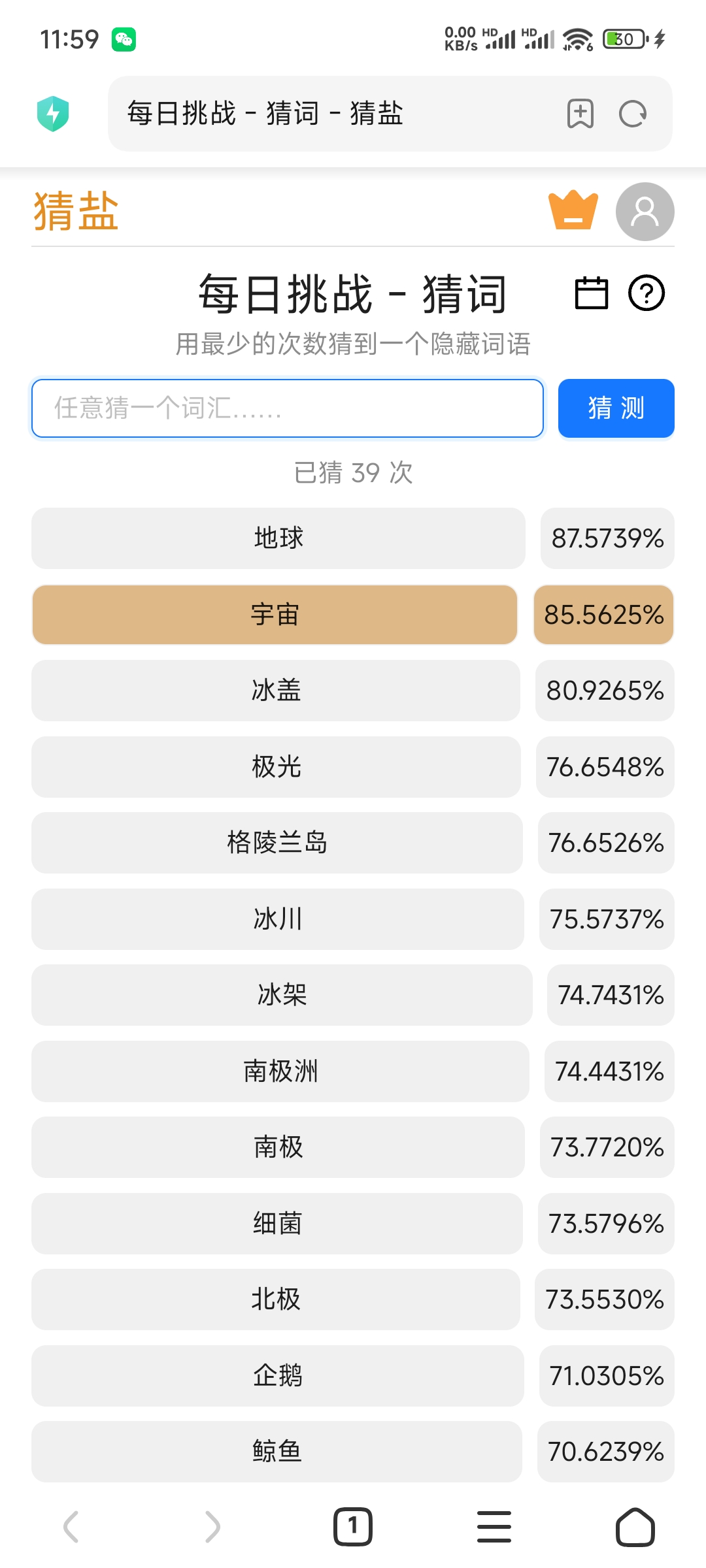Add page to bookmarks
Screen dimensions: 706x1568
580,114
